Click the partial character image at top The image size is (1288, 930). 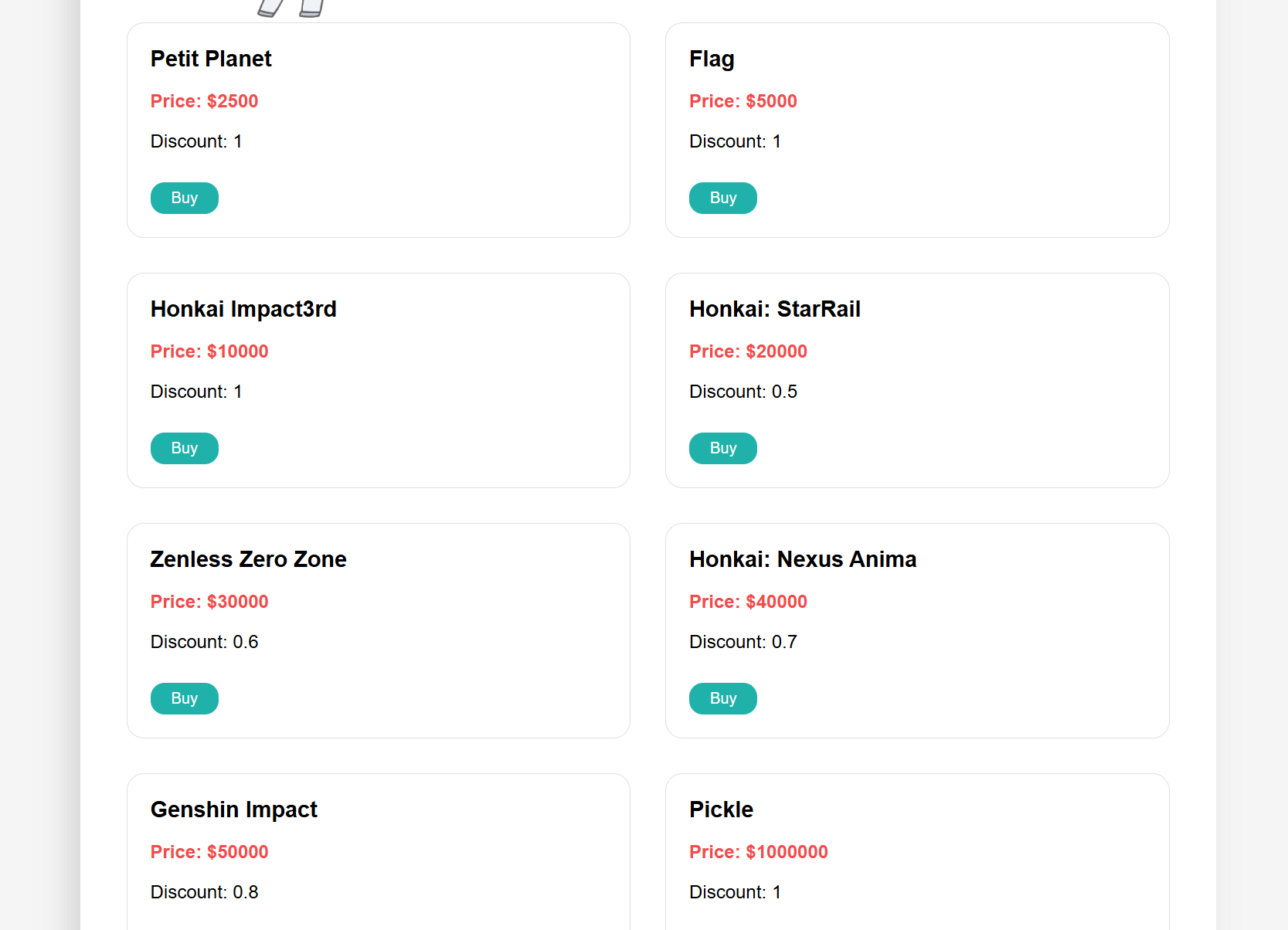click(291, 8)
